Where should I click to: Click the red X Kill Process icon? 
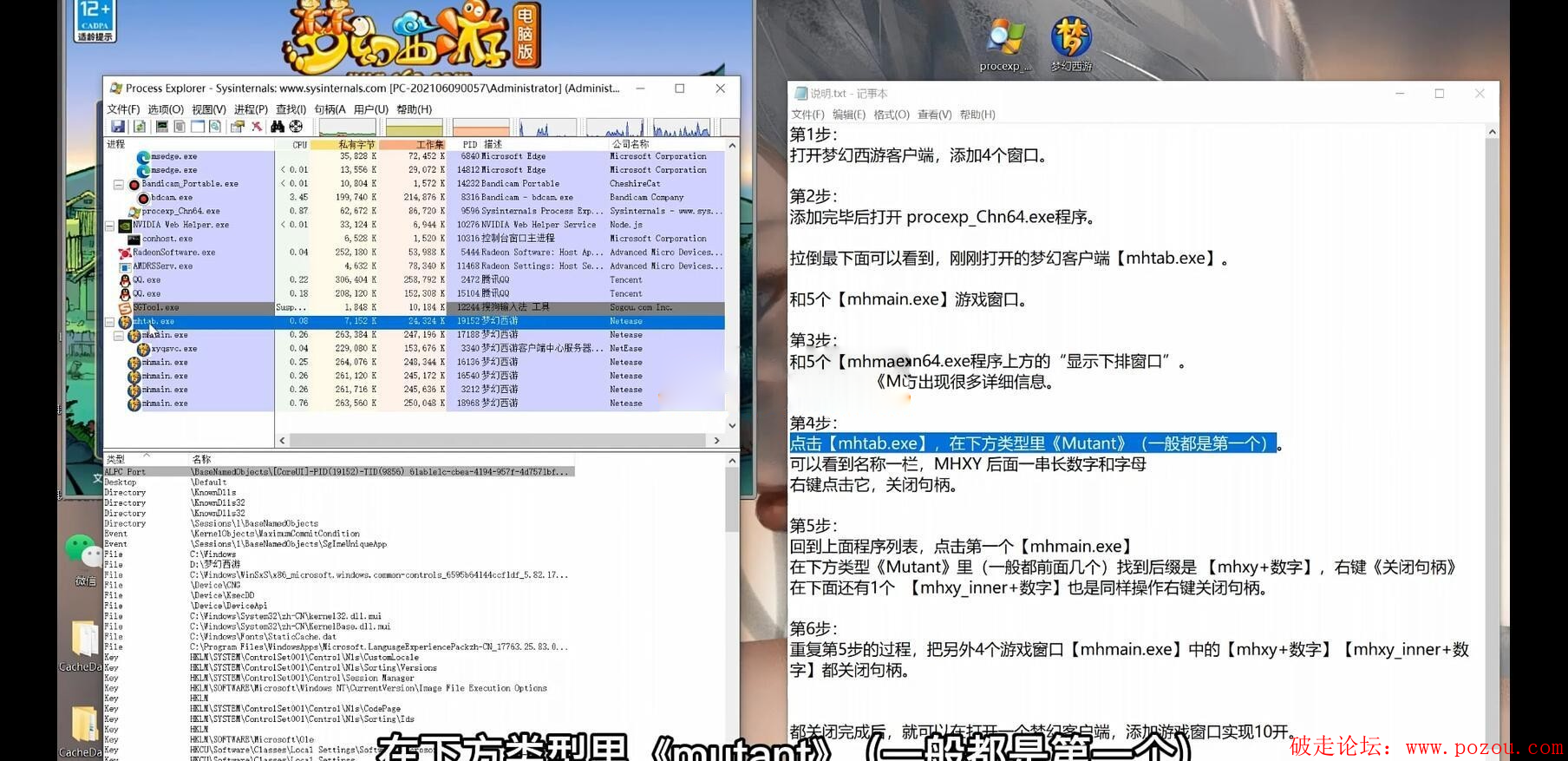257,127
